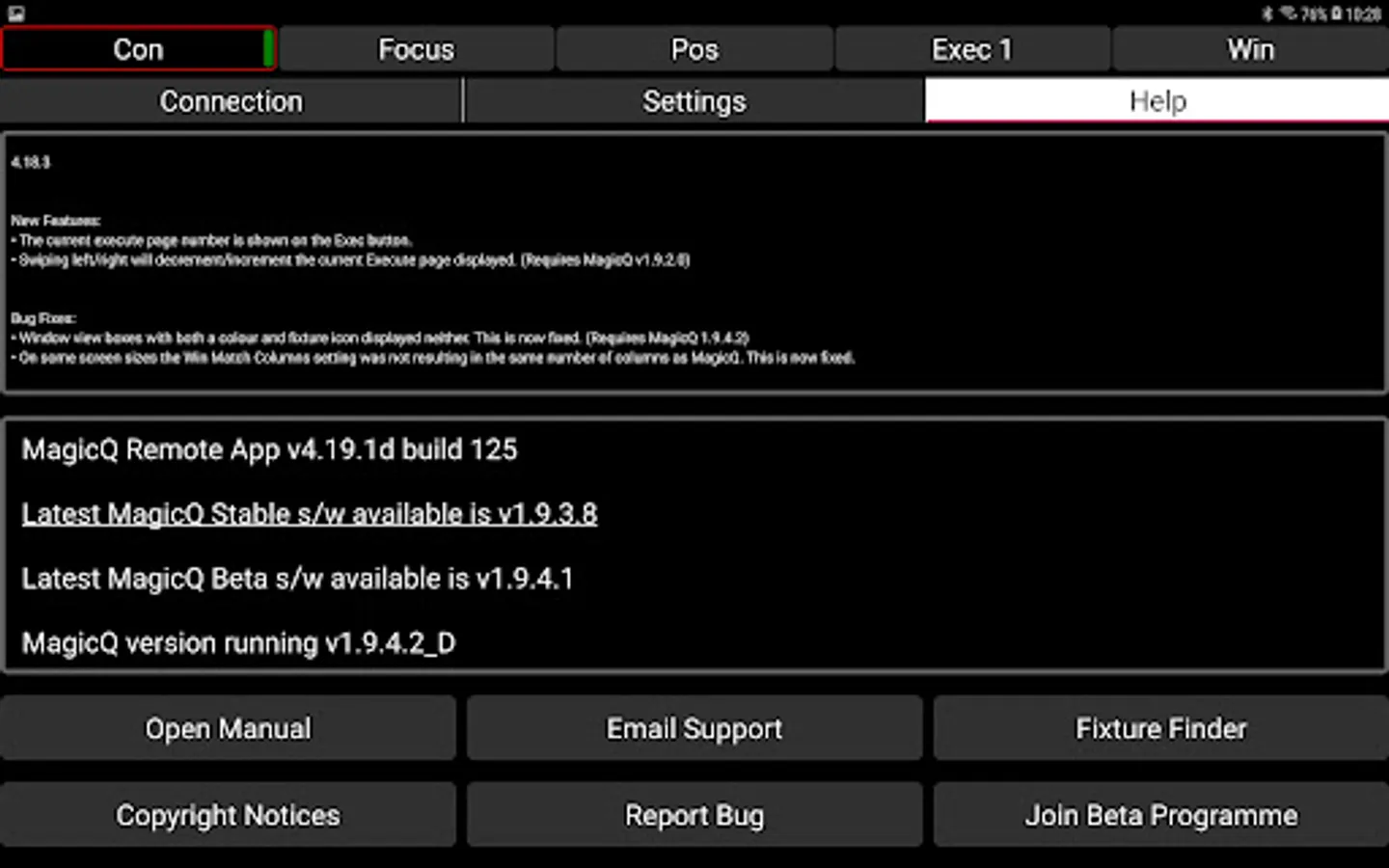The height and width of the screenshot is (868, 1389).
Task: Open the Pos tab
Action: (694, 49)
